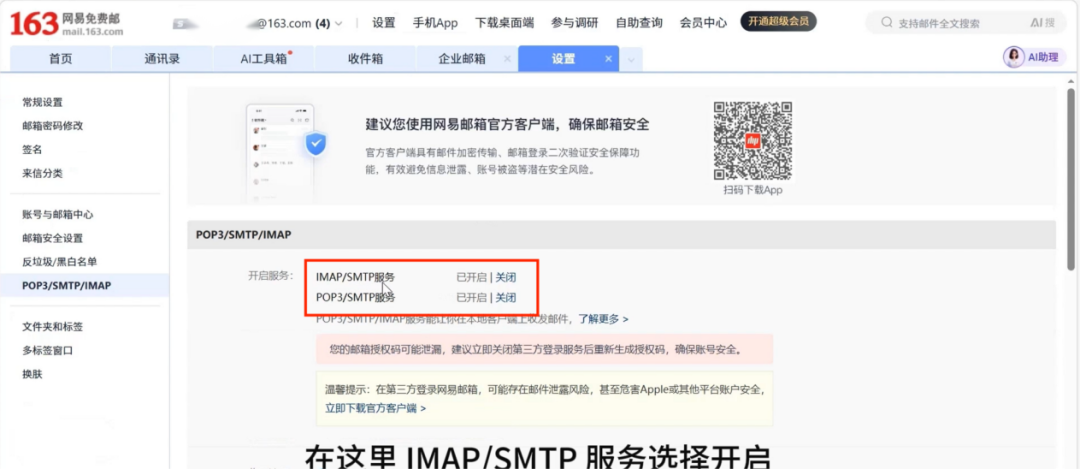
Task: Click the 建议您使用网易邮箱官方客户端 headline
Action: click(x=508, y=125)
